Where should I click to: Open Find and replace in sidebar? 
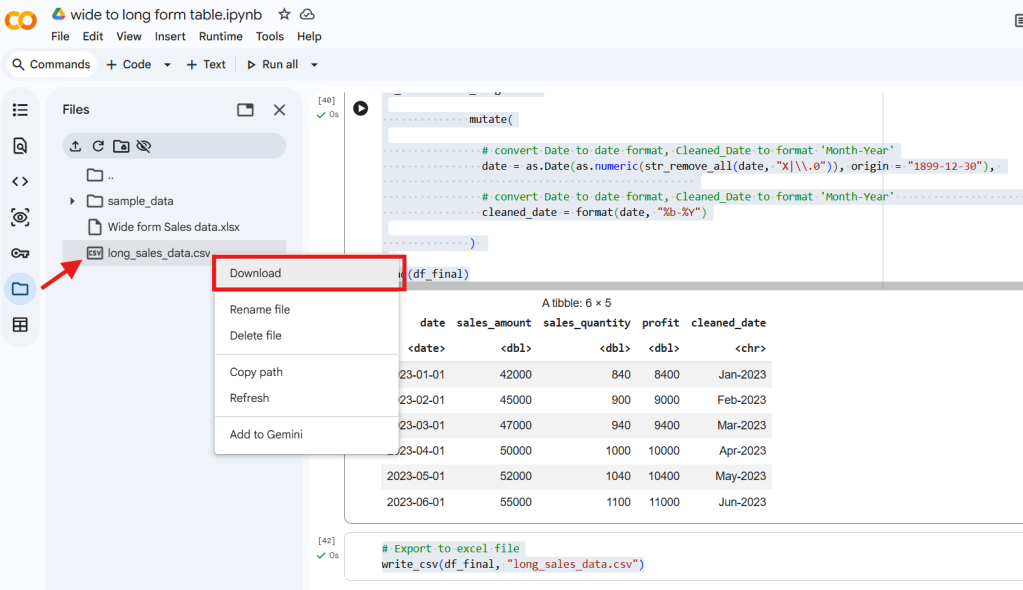coord(20,146)
